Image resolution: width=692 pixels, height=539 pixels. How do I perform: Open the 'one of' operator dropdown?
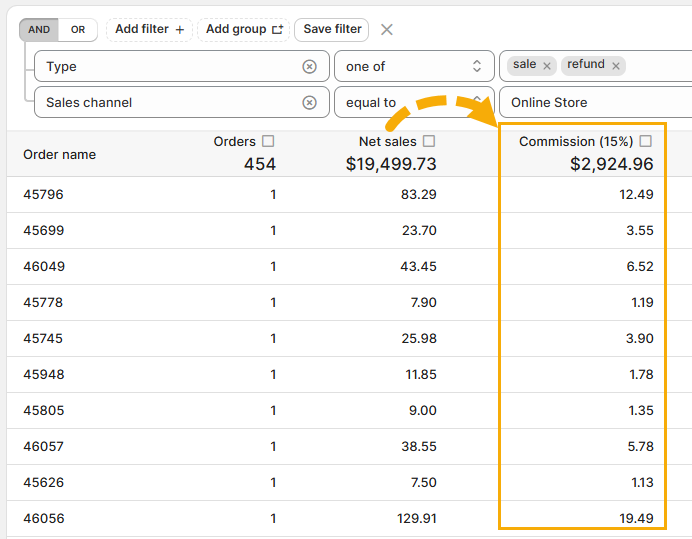pos(413,67)
